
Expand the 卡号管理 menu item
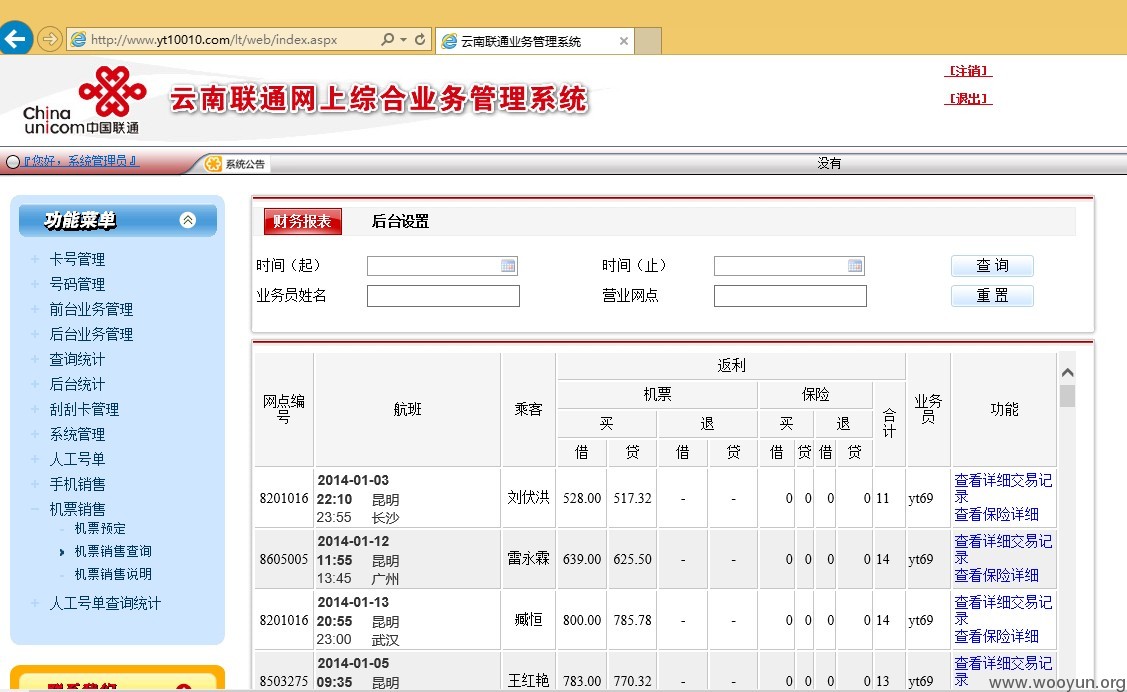(77, 259)
